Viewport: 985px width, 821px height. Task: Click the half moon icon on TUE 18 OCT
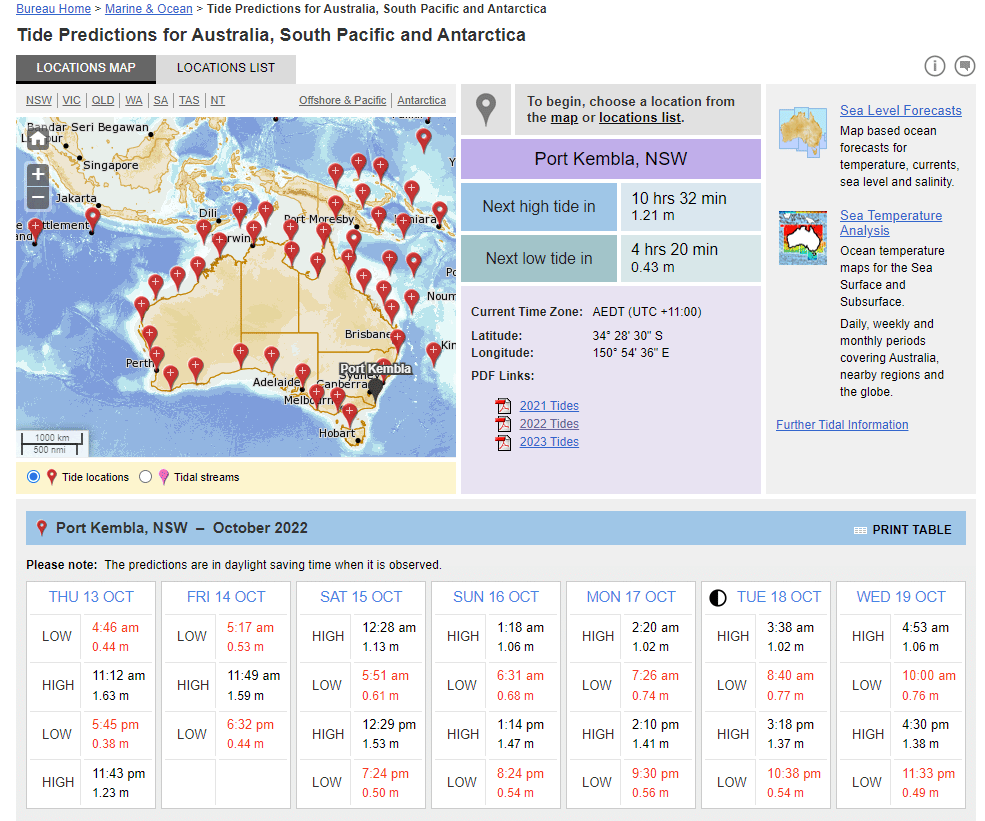pos(717,597)
